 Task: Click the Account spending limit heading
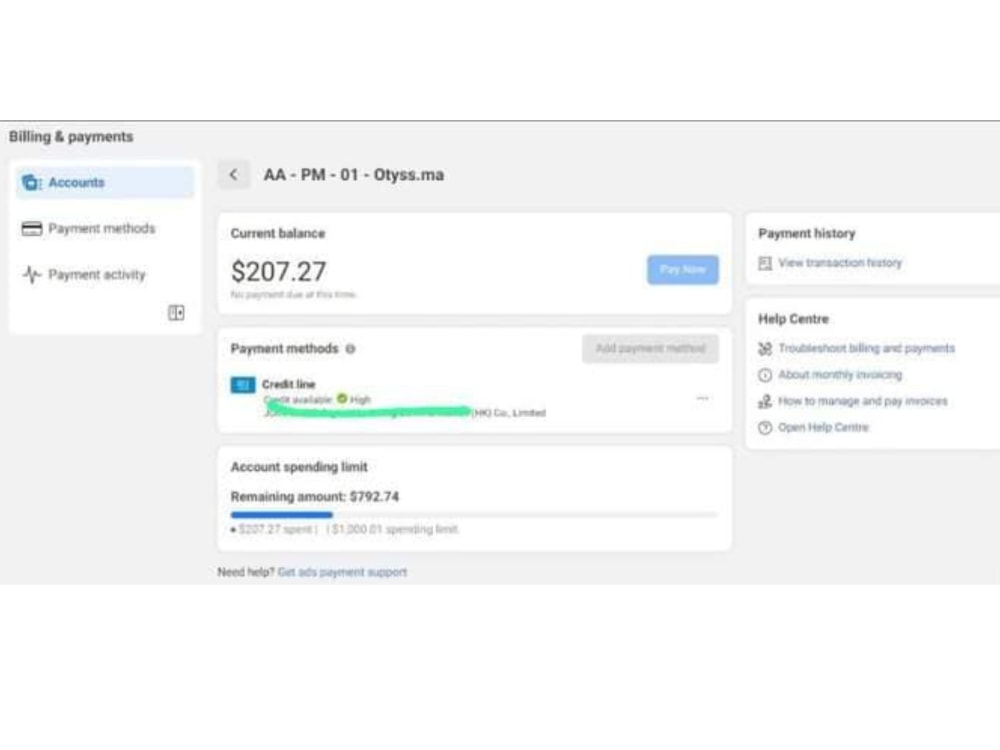coord(299,467)
